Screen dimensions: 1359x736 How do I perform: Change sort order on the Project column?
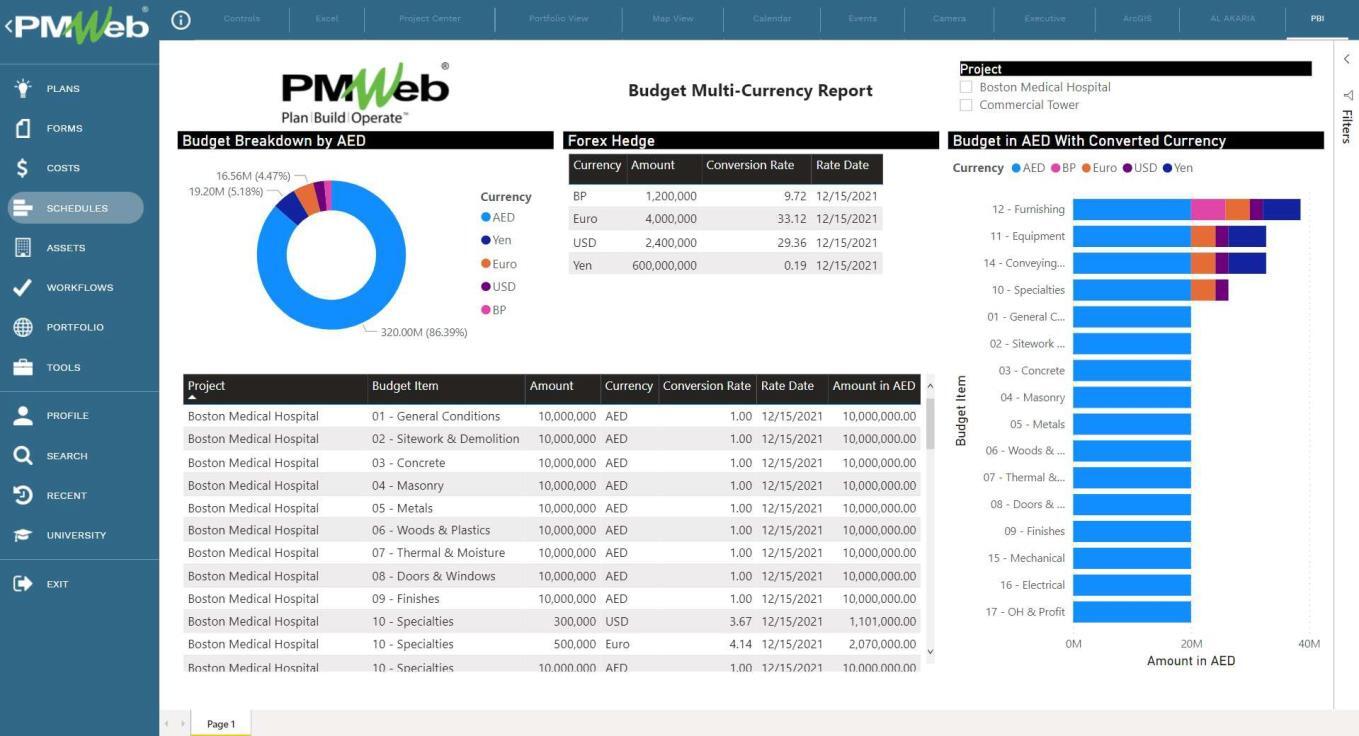[x=206, y=385]
